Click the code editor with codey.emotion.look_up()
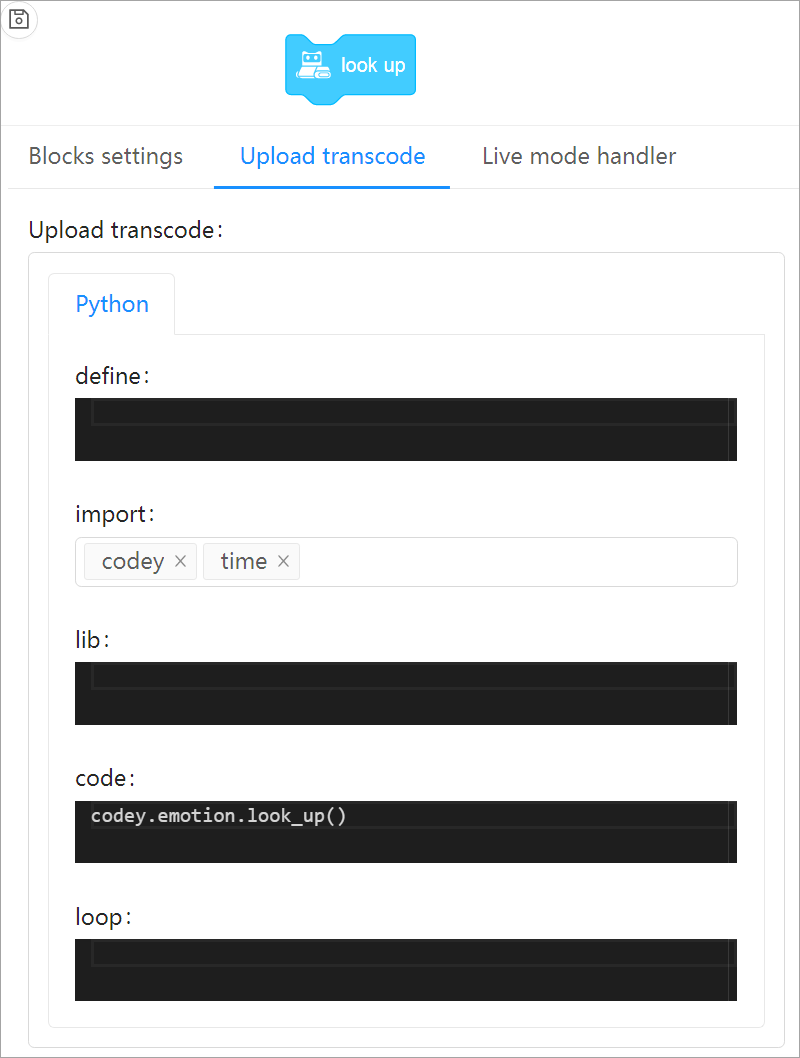Viewport: 800px width, 1058px height. tap(405, 831)
